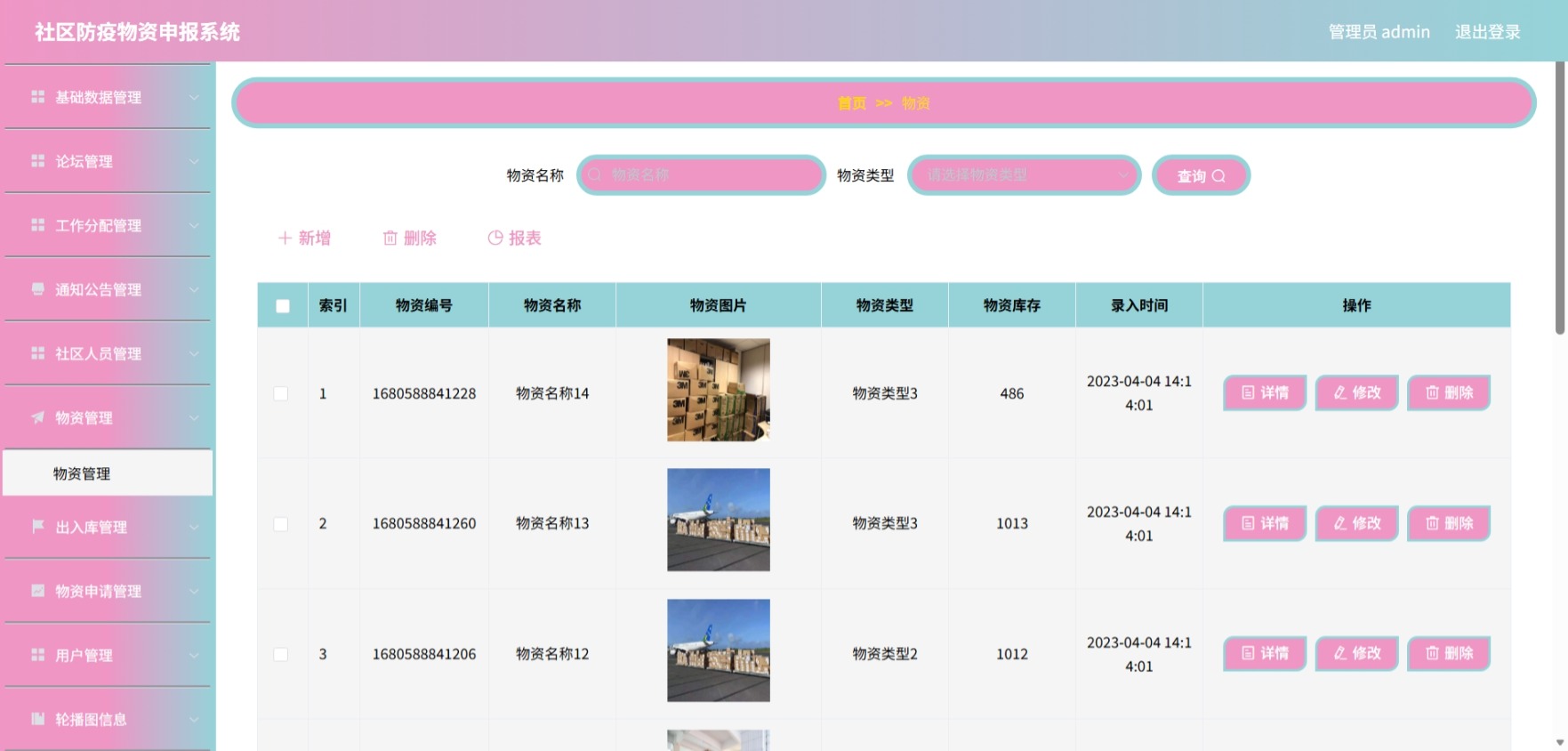The image size is (1568, 751).
Task: Collapse the 物资管理 menu chevron
Action: [194, 417]
